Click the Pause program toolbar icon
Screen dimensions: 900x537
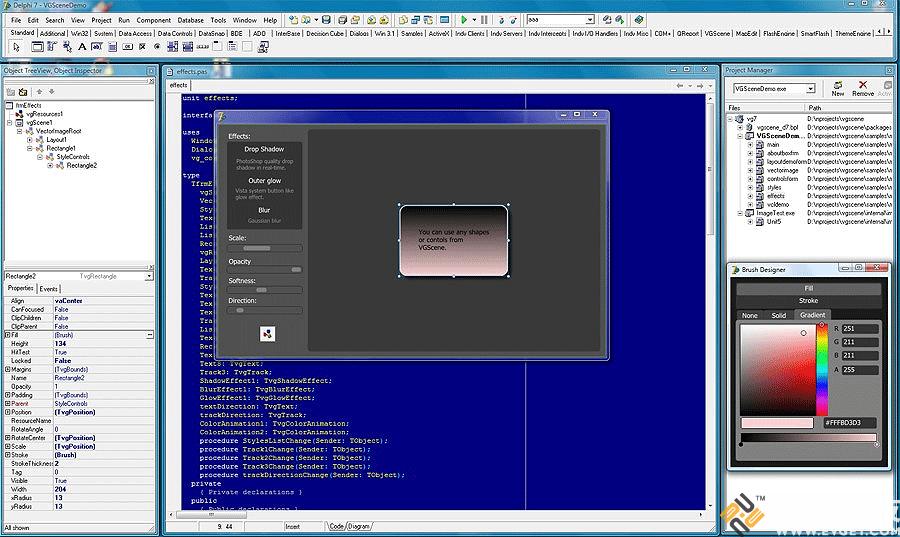point(484,20)
